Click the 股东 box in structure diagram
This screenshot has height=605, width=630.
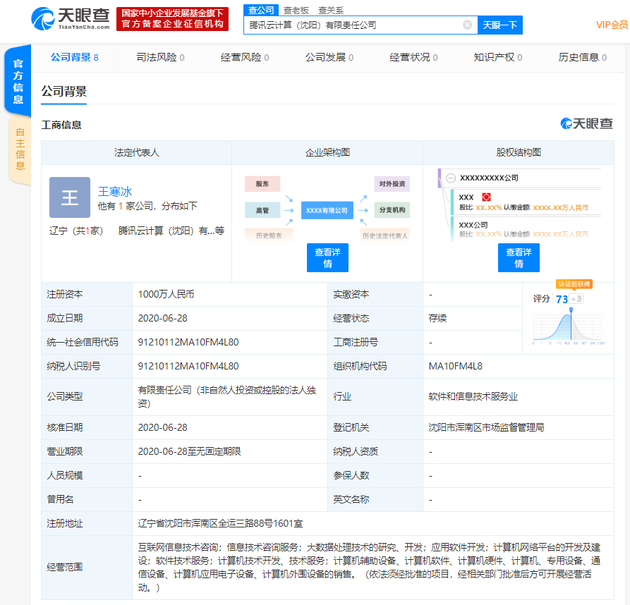[x=262, y=184]
